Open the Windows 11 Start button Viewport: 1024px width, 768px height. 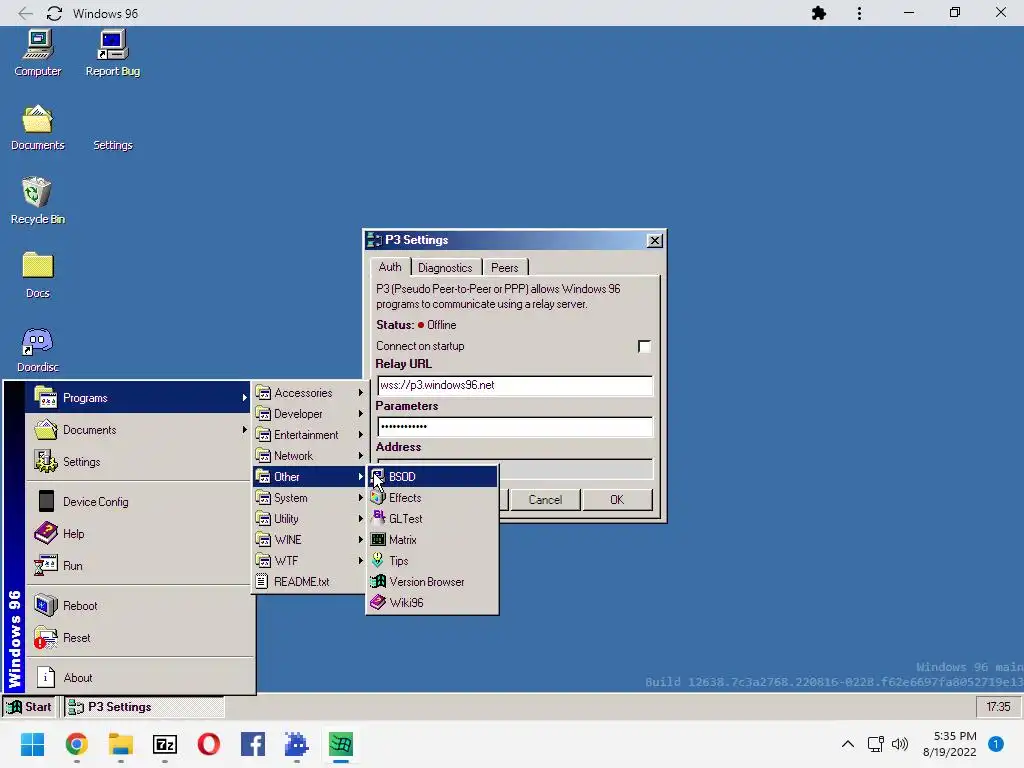point(32,744)
